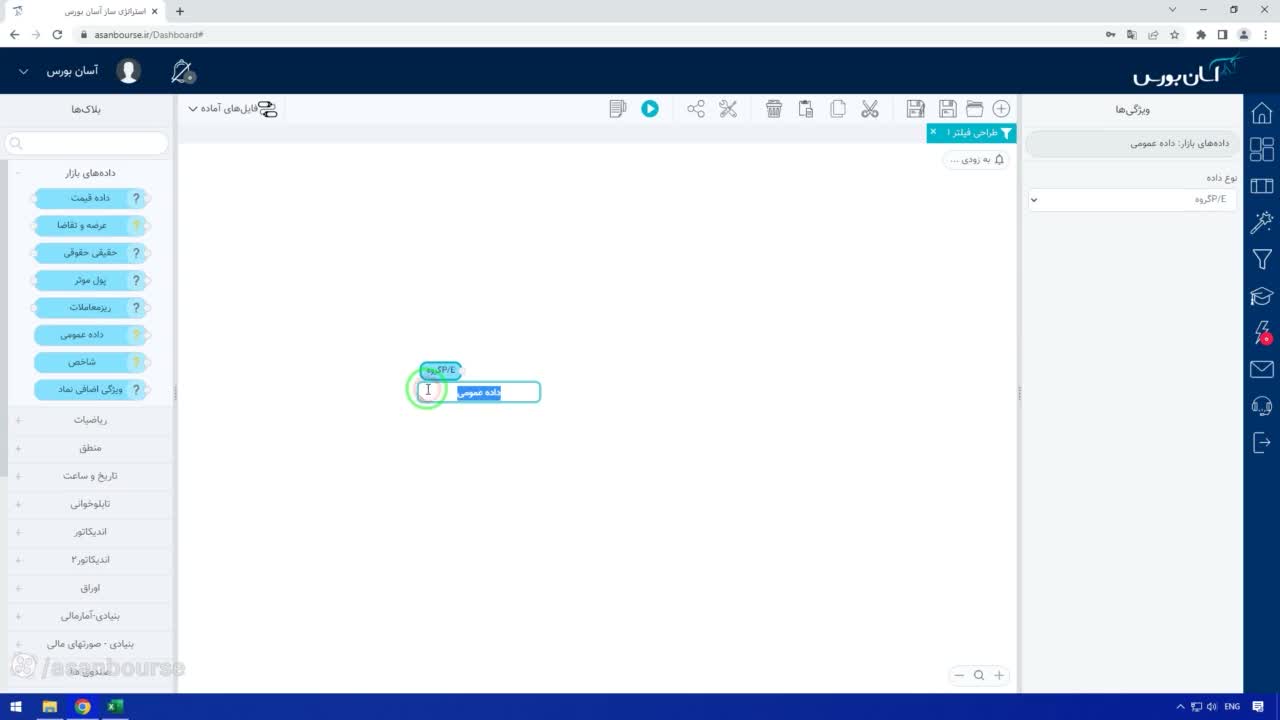This screenshot has width=1280, height=720.
Task: Open the magic wand icon in right sidebar
Action: (x=1262, y=222)
